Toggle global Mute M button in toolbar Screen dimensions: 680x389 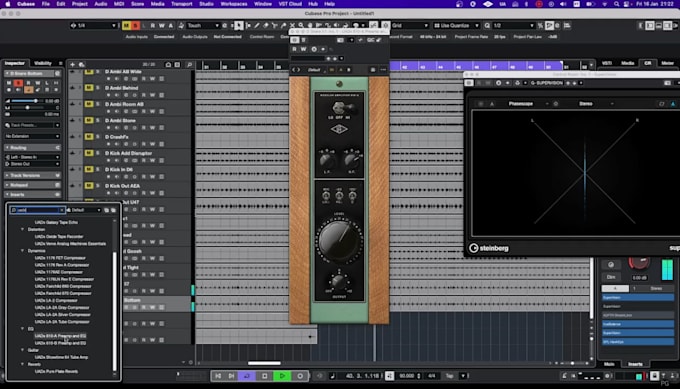pos(126,26)
